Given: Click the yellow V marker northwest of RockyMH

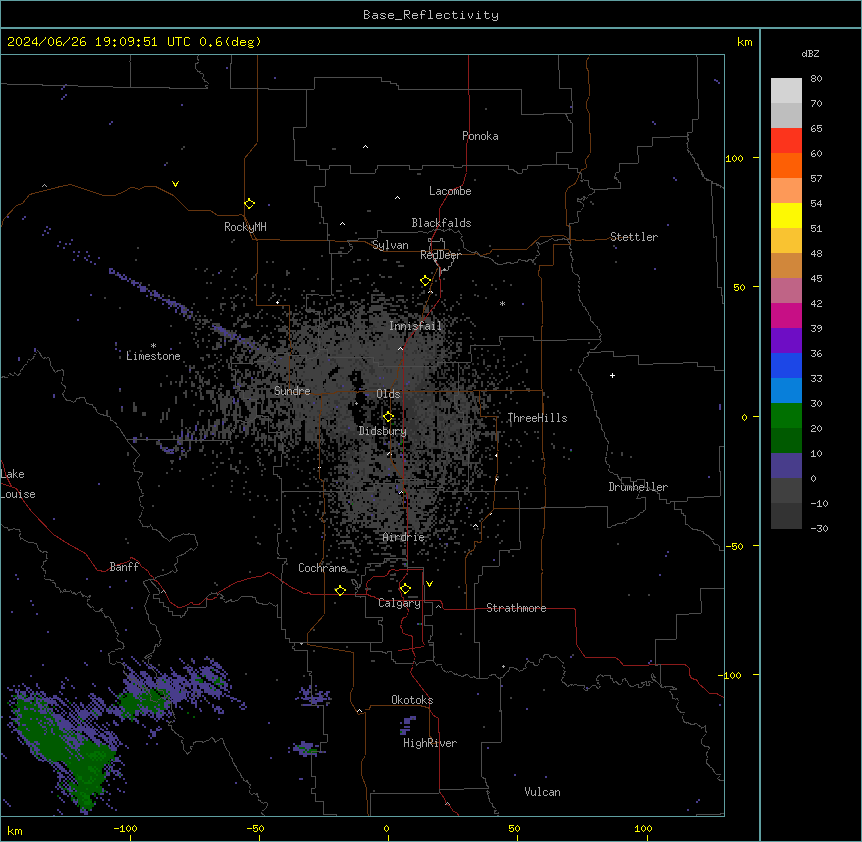Looking at the screenshot, I should [175, 184].
